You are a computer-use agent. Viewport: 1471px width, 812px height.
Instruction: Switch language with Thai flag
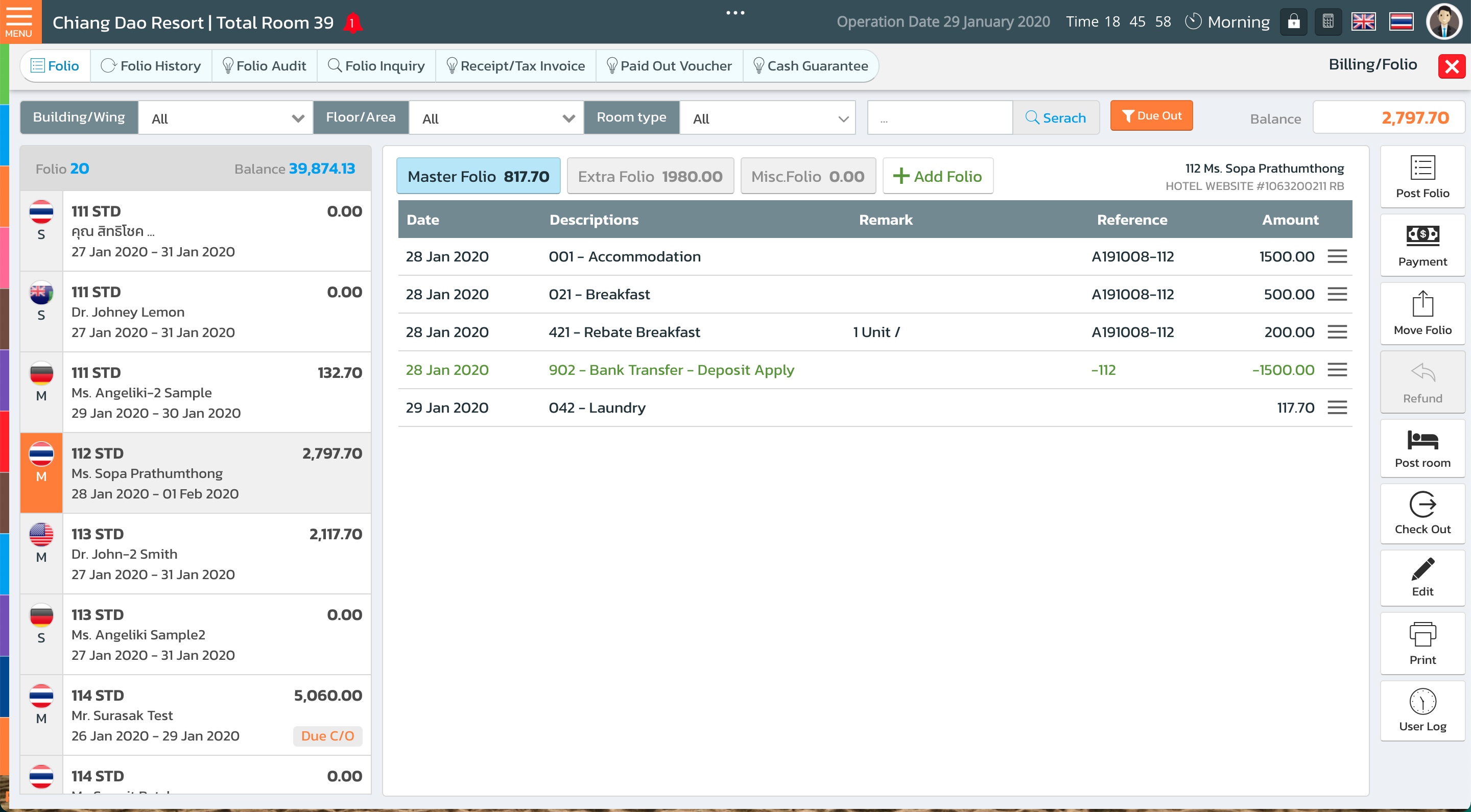1401,22
